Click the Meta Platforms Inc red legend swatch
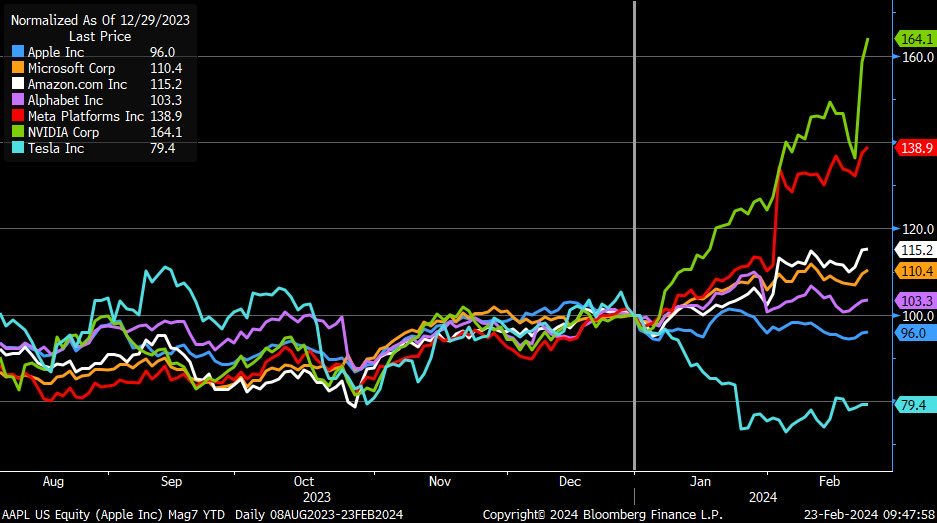 coord(18,116)
